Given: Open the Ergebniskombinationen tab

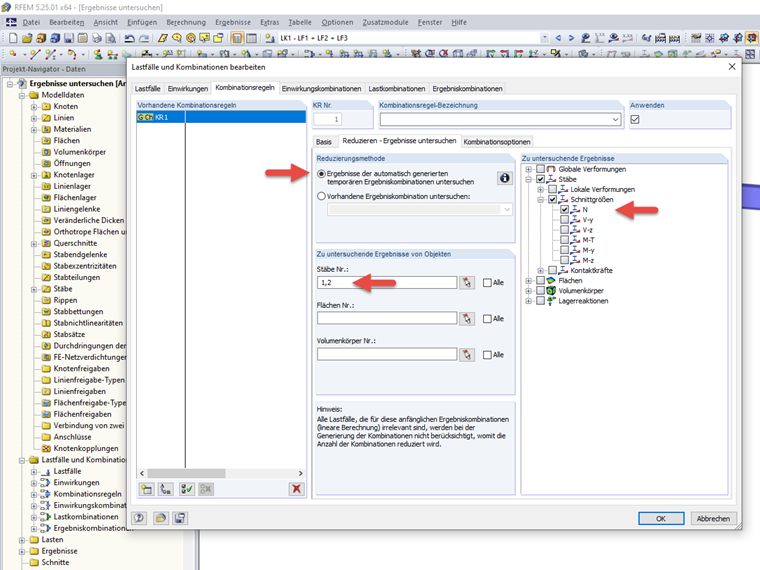Looking at the screenshot, I should [x=467, y=89].
